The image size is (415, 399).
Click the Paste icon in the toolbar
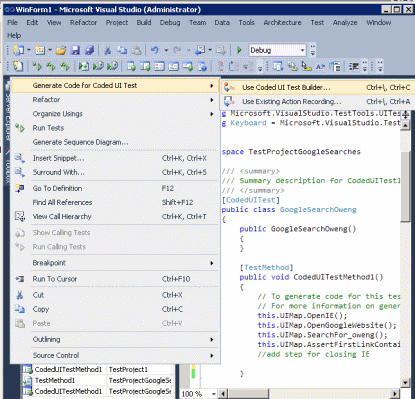[x=136, y=51]
